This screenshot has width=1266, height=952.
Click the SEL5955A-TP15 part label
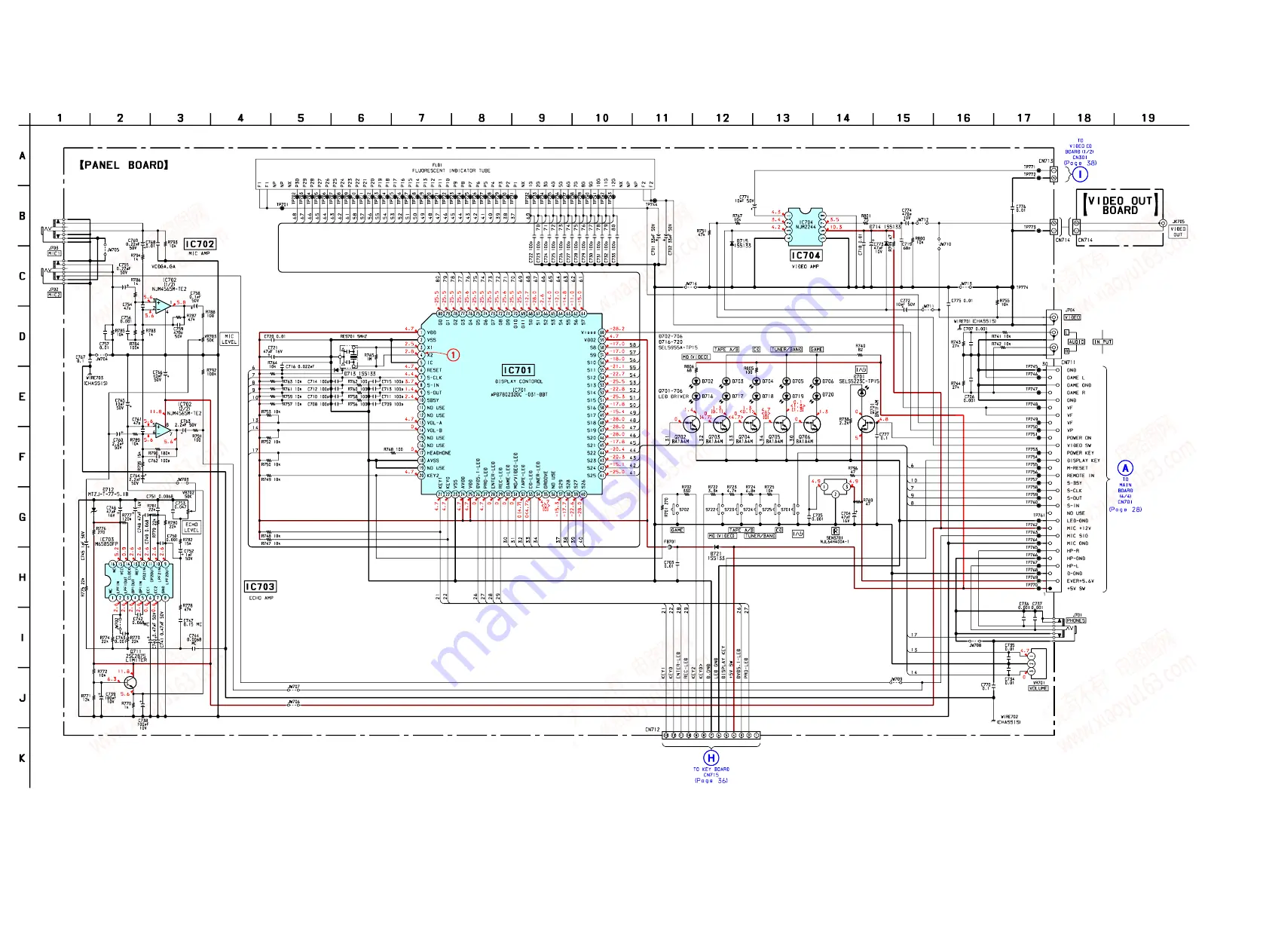pyautogui.click(x=678, y=347)
